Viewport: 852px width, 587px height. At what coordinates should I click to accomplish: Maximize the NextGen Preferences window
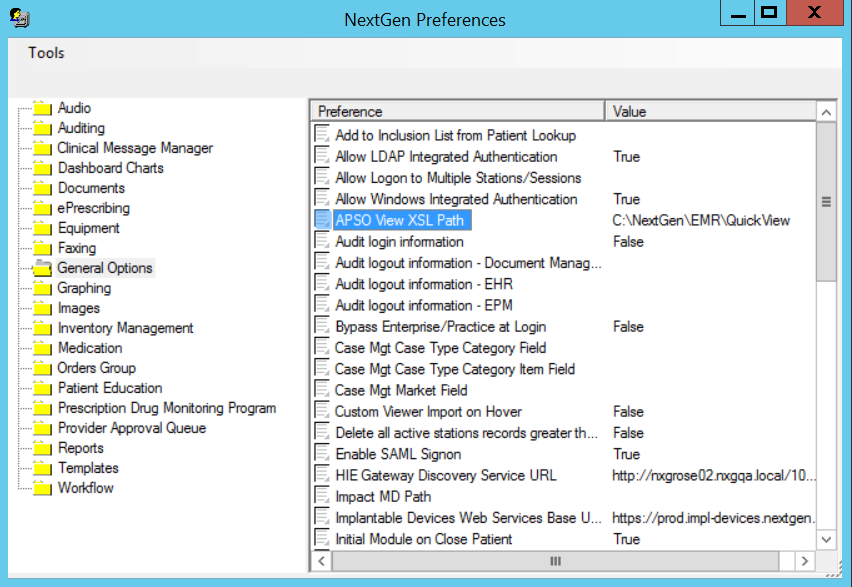(x=769, y=13)
